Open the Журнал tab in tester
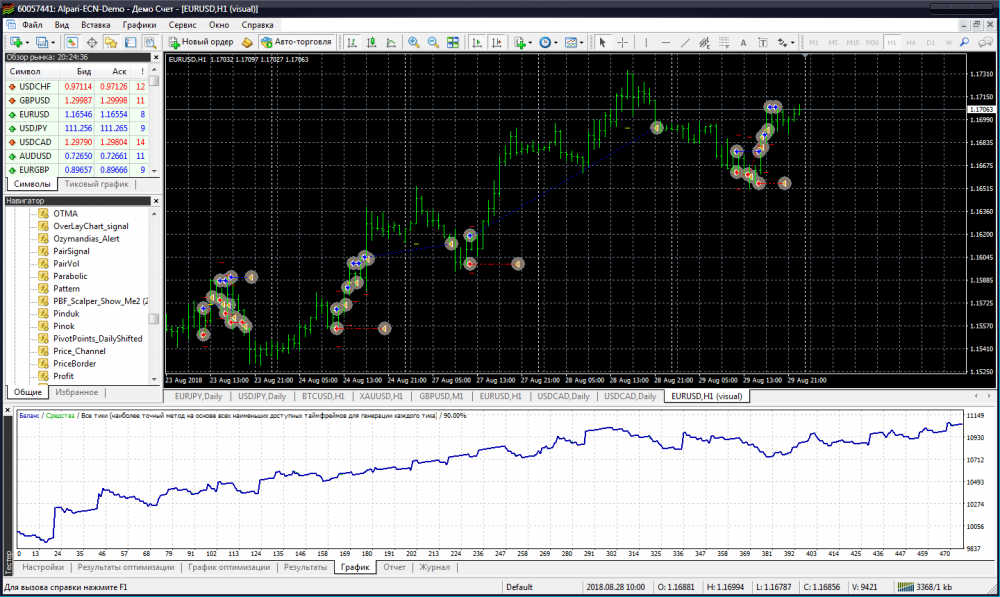Screen dimensions: 1000x597 coord(434,567)
